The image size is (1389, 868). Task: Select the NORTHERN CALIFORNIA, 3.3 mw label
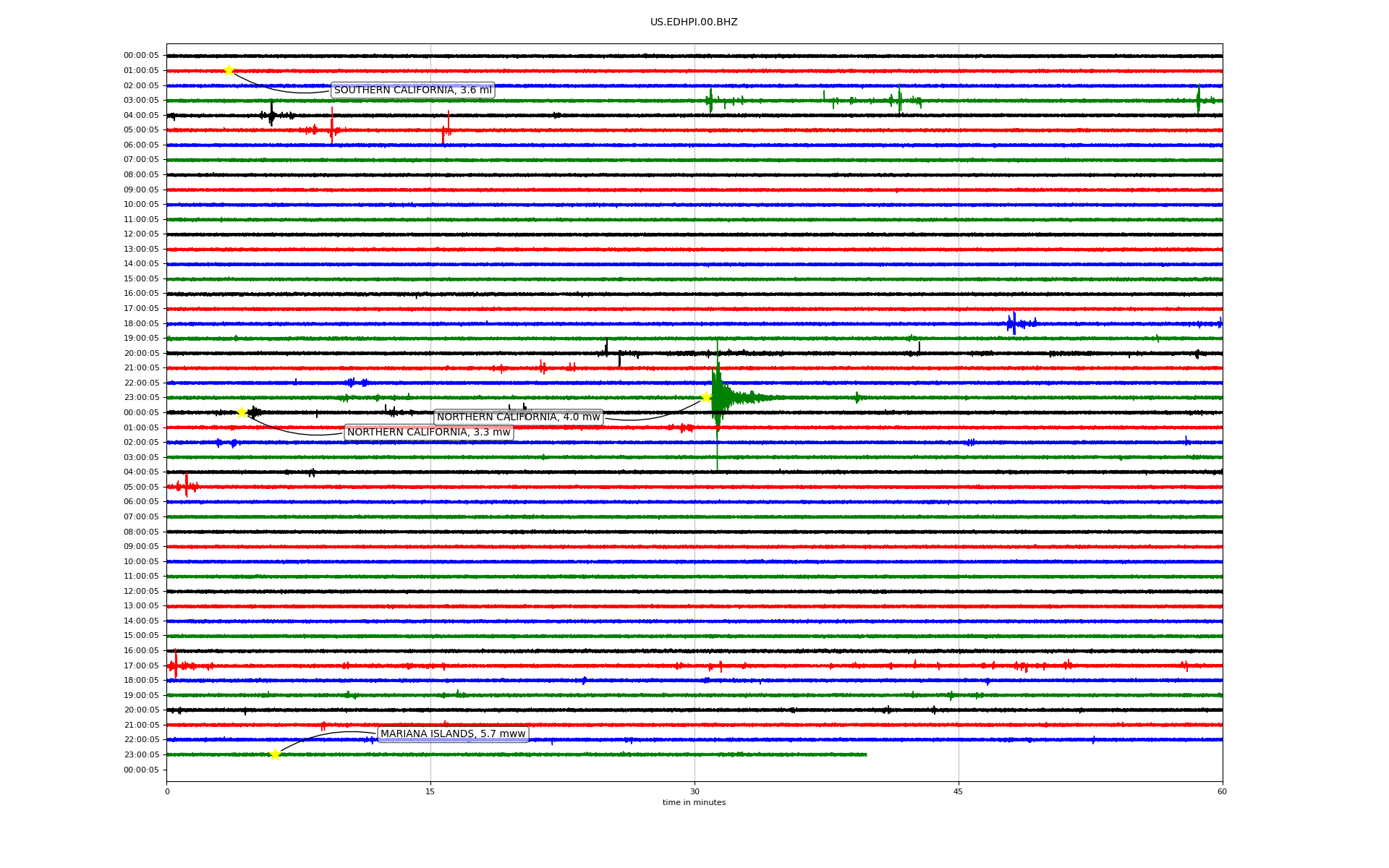pyautogui.click(x=428, y=433)
